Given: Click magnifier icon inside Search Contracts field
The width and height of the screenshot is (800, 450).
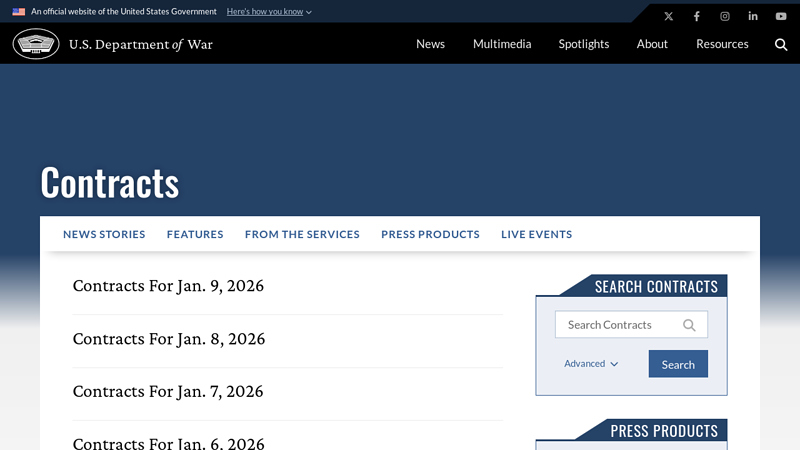Looking at the screenshot, I should pos(689,325).
